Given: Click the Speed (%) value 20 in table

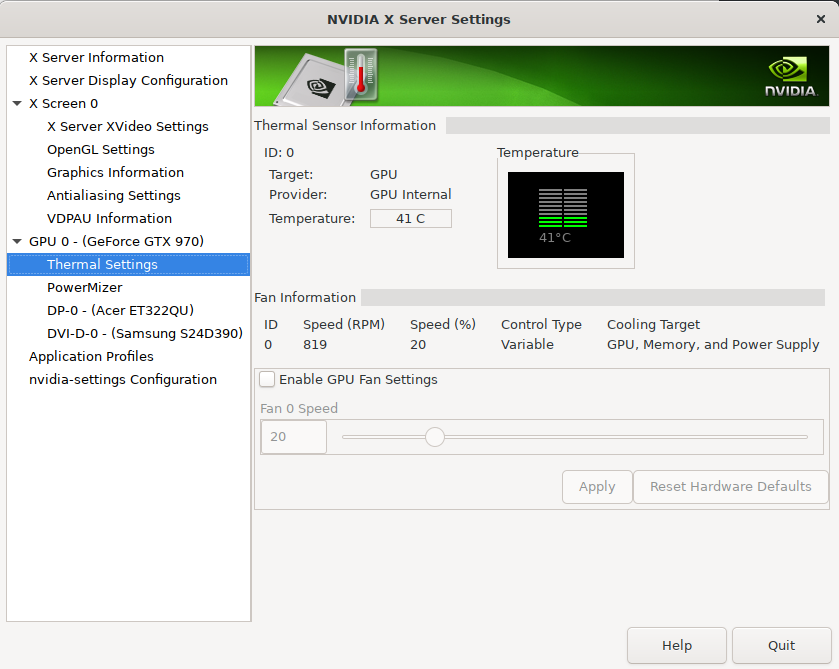Looking at the screenshot, I should (x=418, y=344).
